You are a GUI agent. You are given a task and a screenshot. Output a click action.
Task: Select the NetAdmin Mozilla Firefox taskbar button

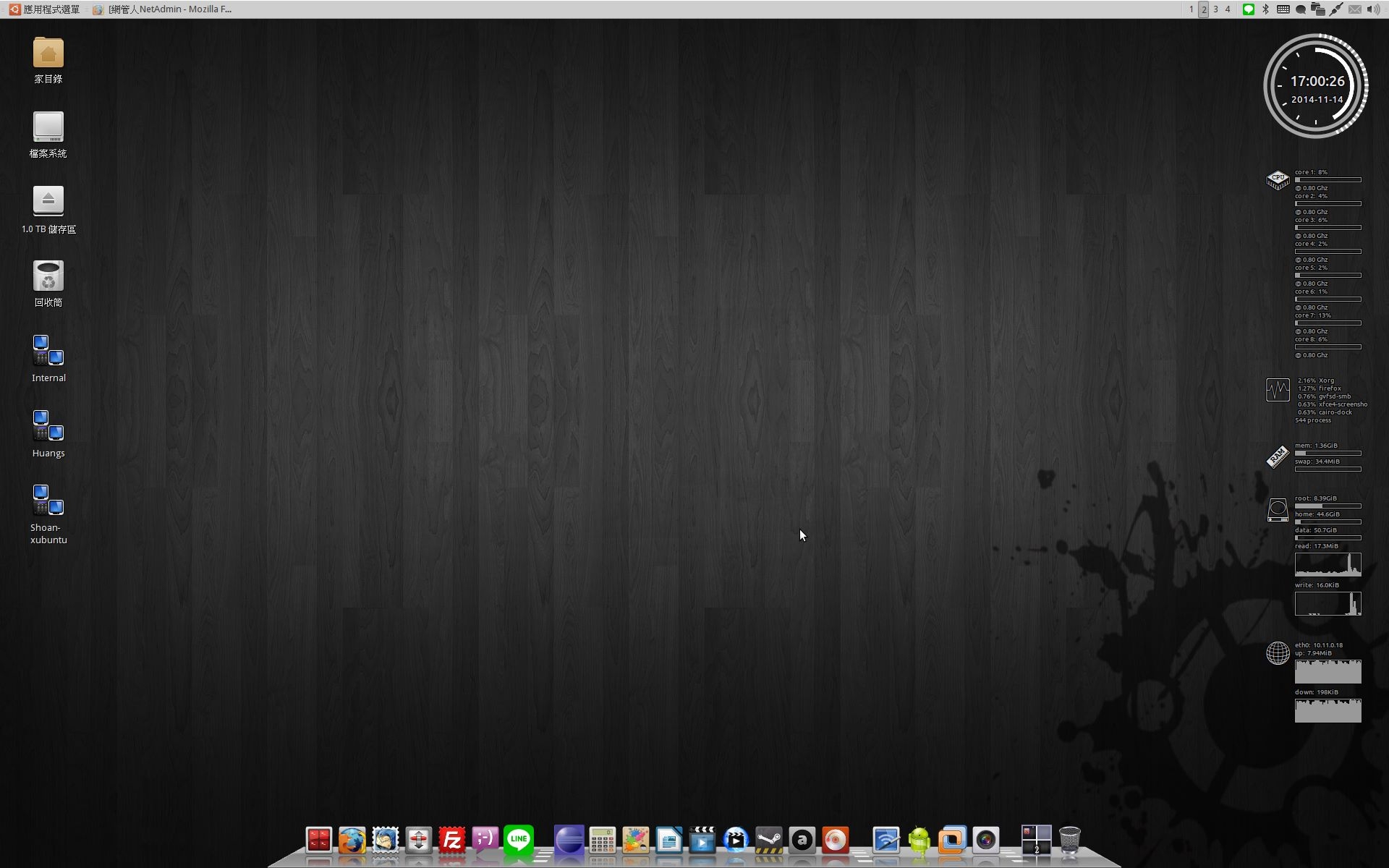click(163, 9)
